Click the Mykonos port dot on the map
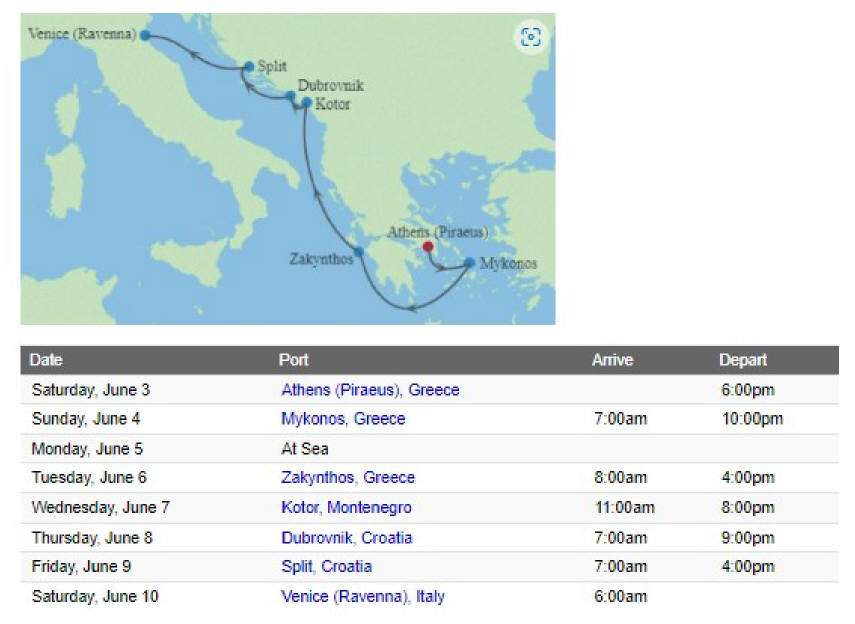Screen dimensions: 855x624 tap(469, 263)
